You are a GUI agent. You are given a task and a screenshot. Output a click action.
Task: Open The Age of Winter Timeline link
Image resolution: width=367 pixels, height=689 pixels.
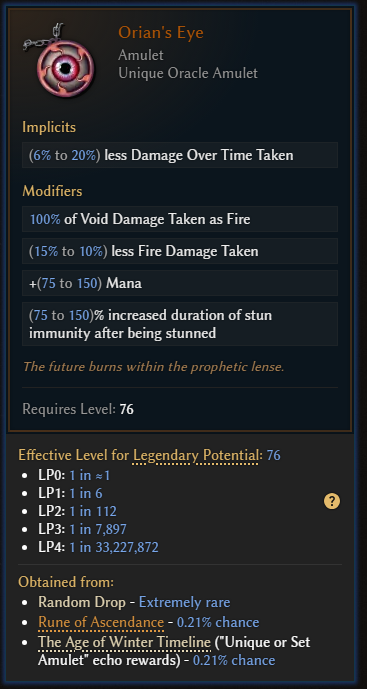(124, 642)
